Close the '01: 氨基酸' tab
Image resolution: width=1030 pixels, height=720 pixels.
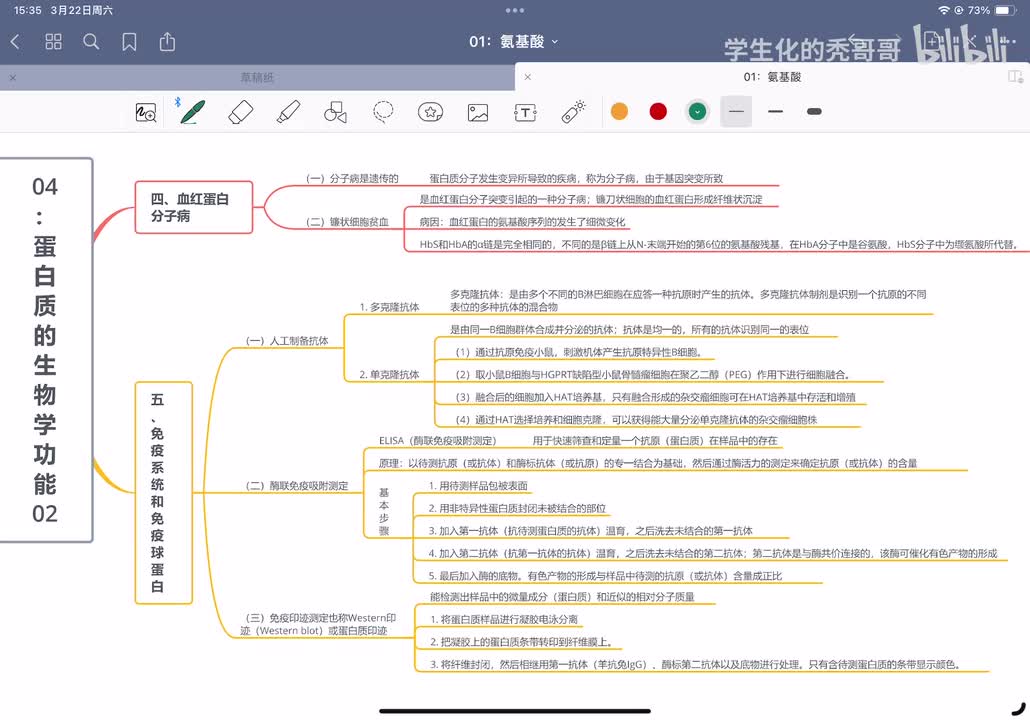[527, 77]
